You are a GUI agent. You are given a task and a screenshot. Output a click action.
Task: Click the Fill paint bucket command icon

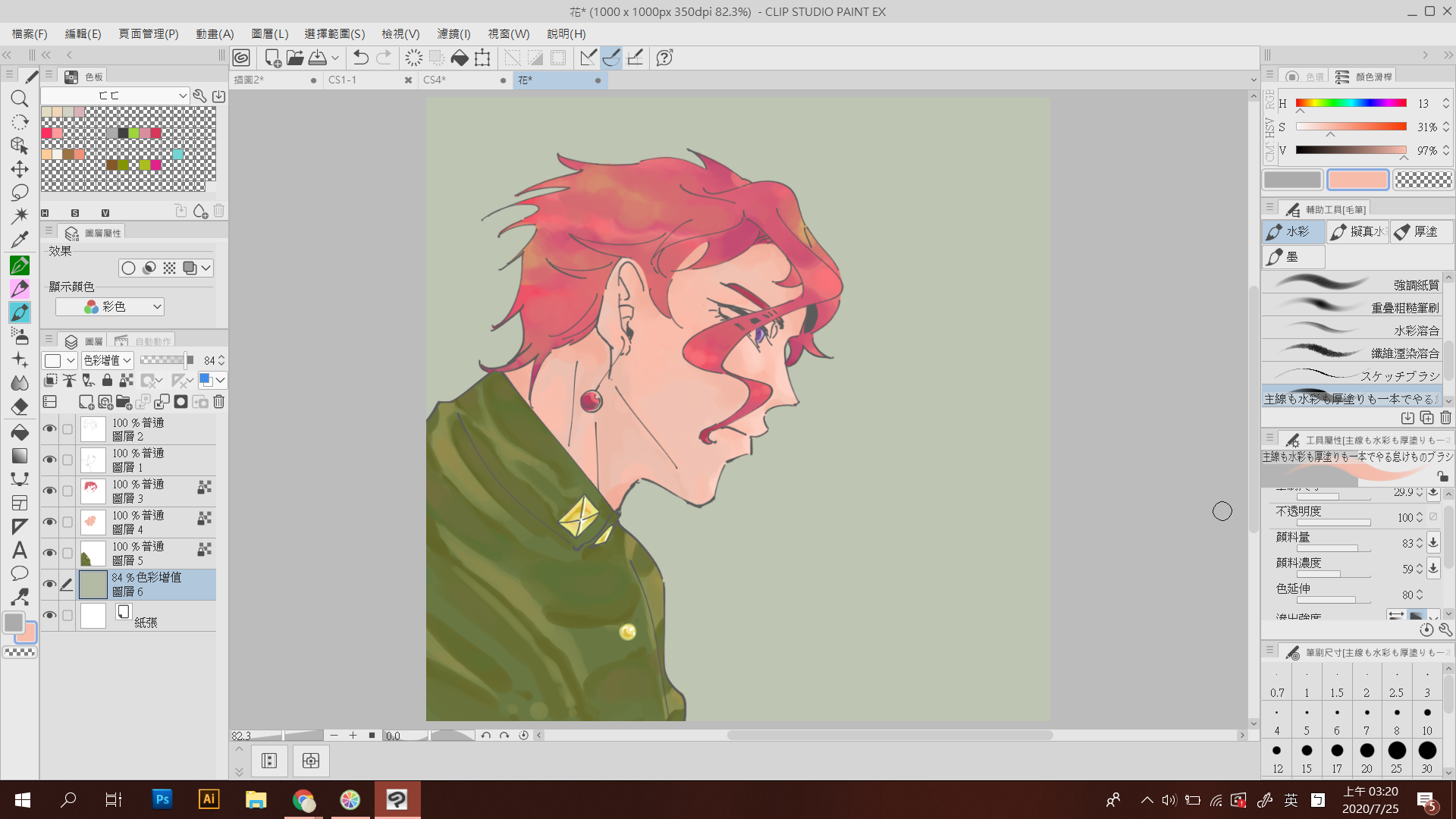(460, 58)
